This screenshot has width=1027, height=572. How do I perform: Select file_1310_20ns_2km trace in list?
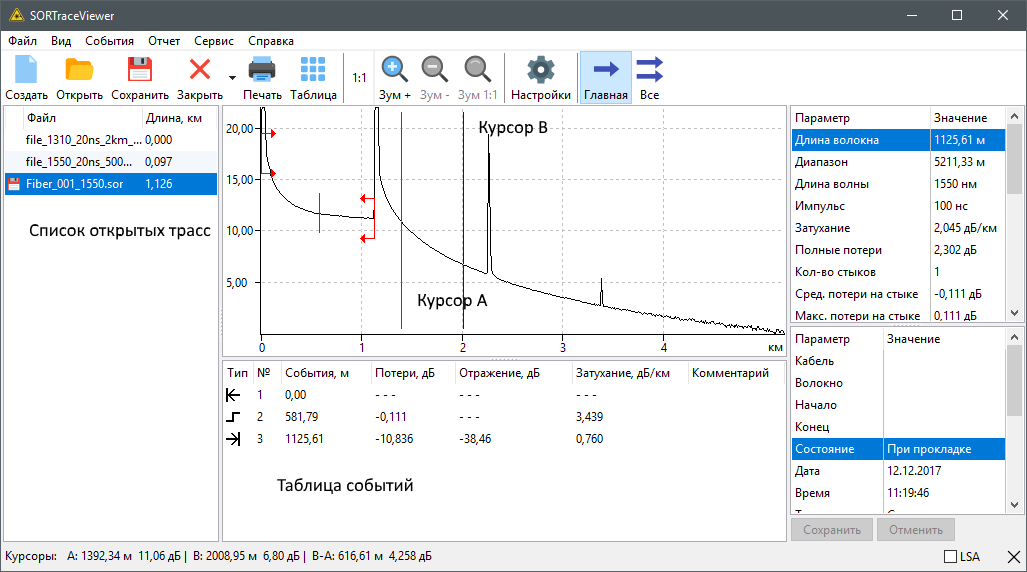(84, 140)
